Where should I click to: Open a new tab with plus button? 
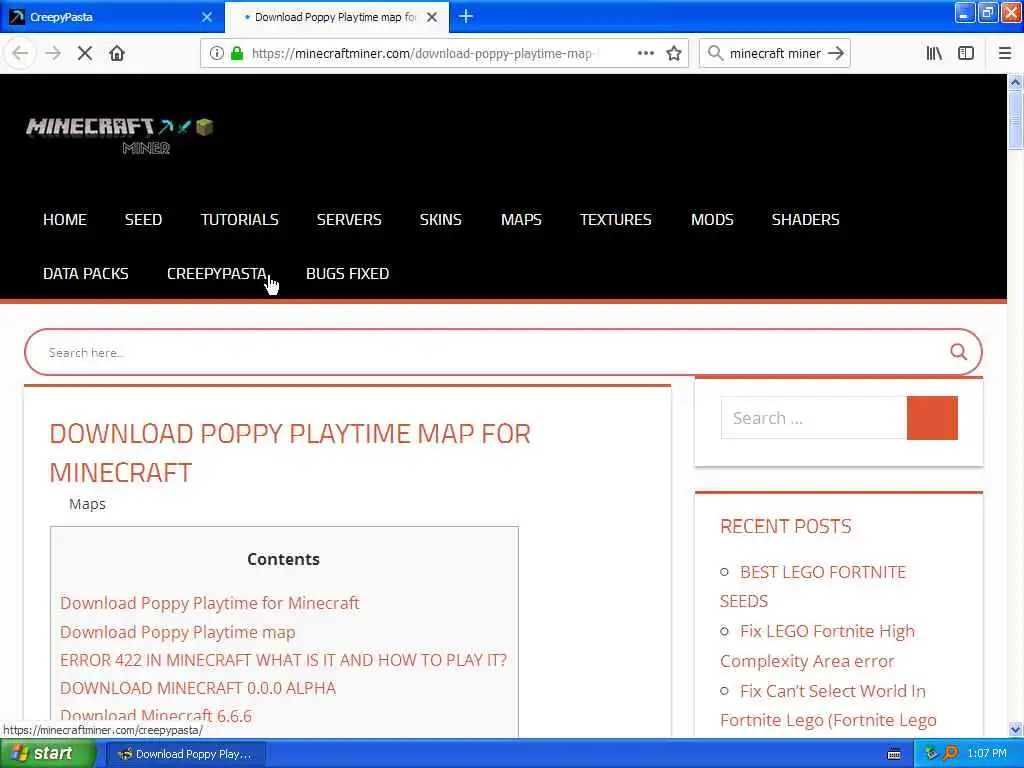[x=466, y=16]
